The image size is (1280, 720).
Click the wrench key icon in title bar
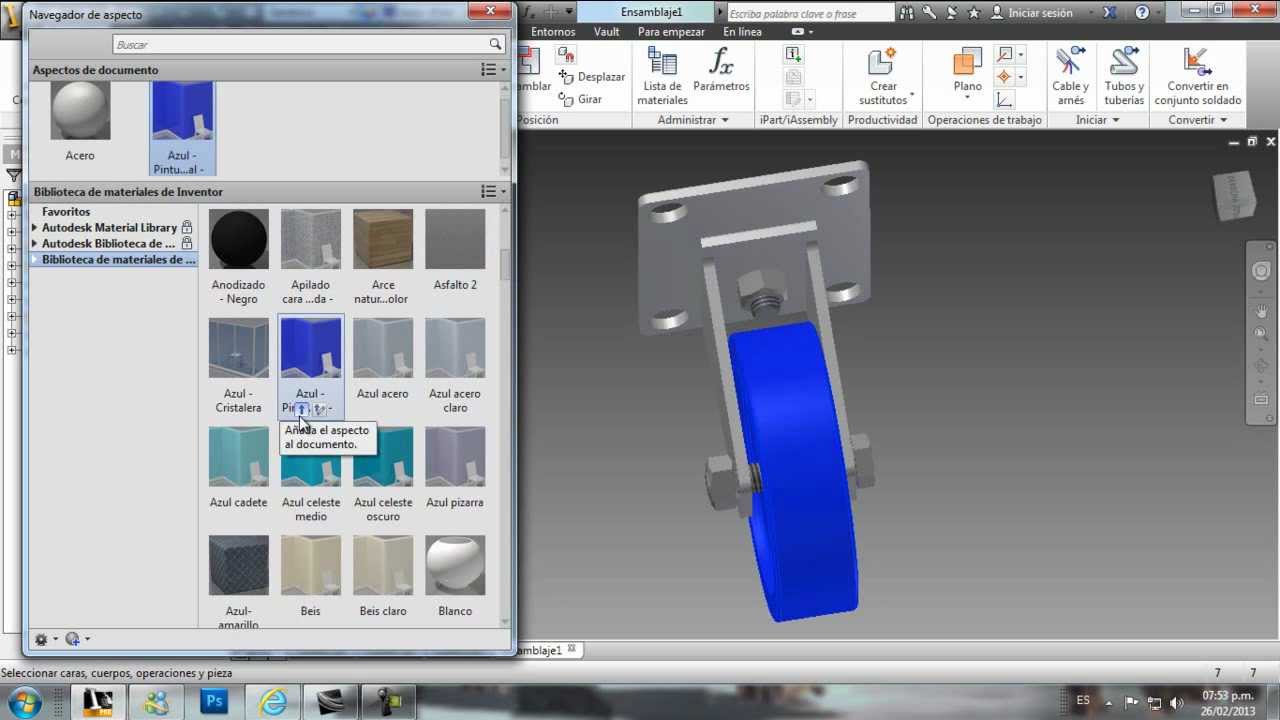pyautogui.click(x=929, y=13)
